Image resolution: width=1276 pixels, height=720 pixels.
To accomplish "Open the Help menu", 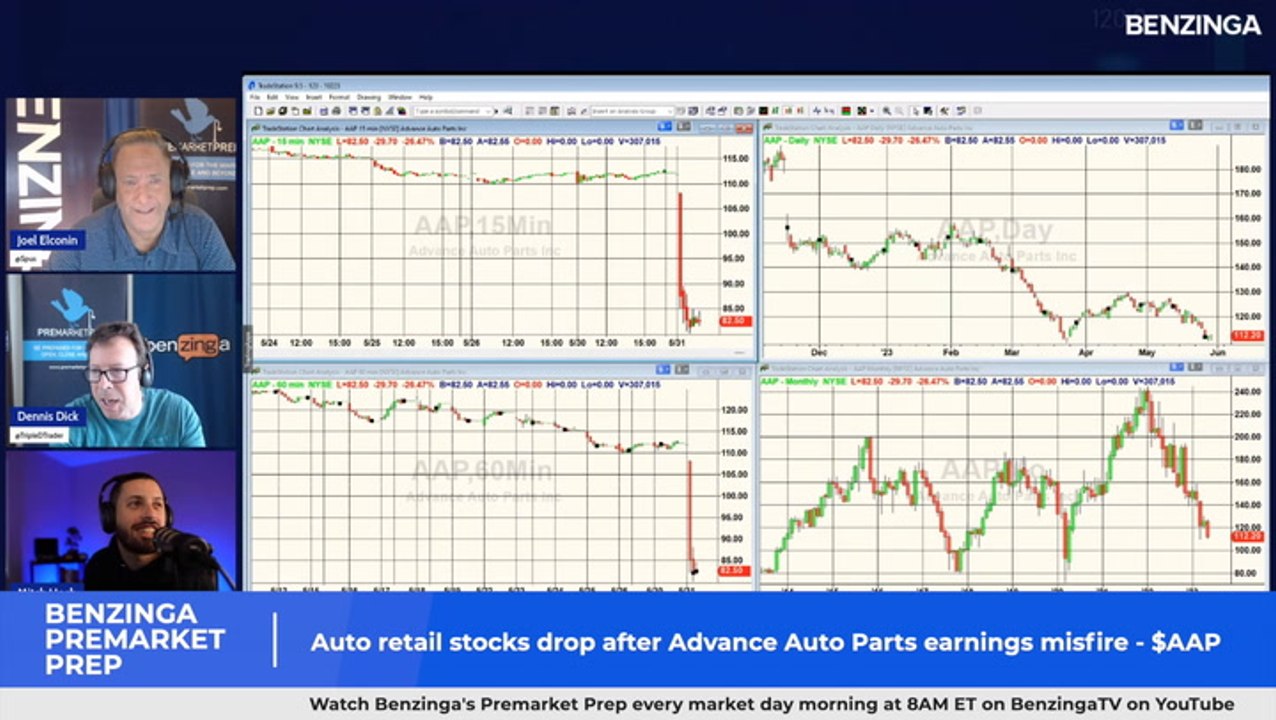I will (426, 97).
